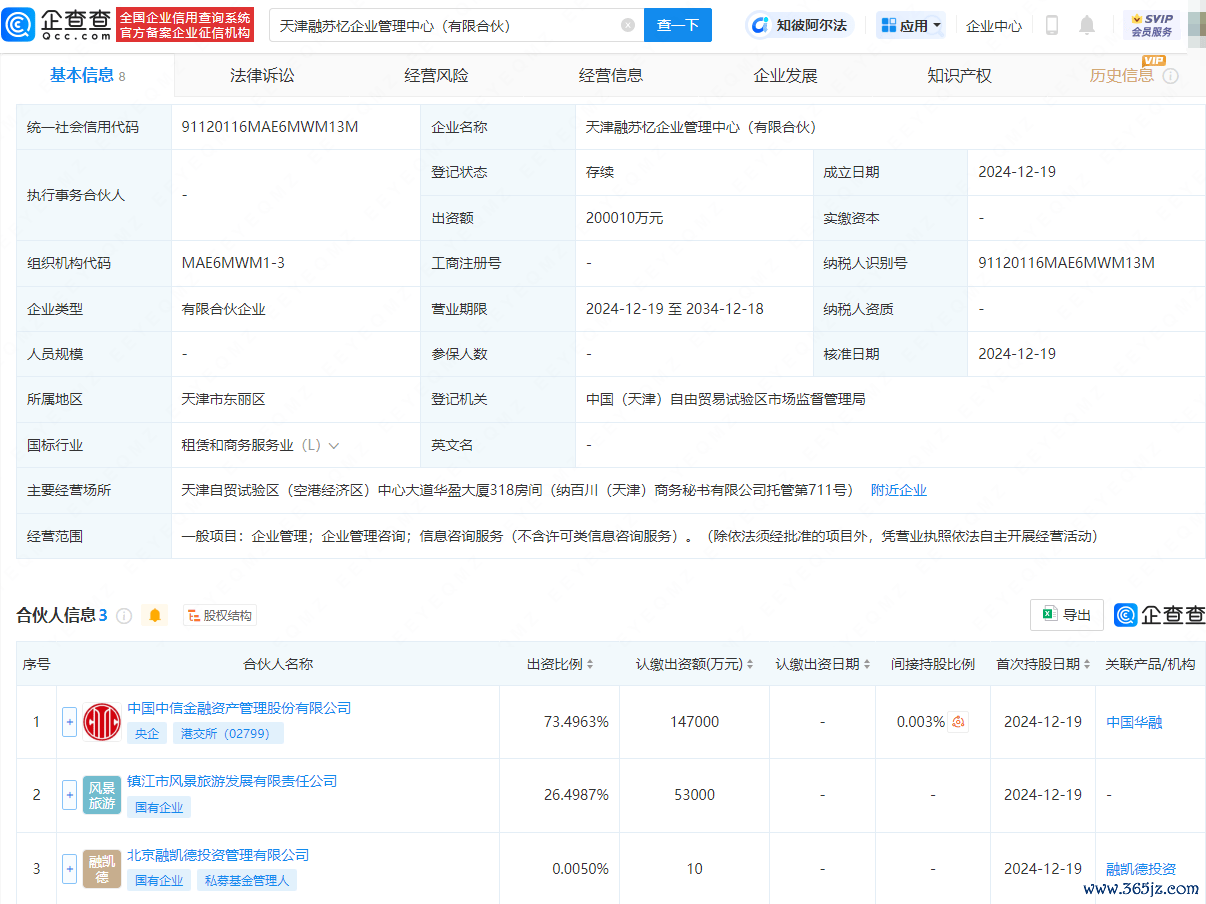1206x904 pixels.
Task: Click info icon beside 合伙人信息
Action: [124, 616]
